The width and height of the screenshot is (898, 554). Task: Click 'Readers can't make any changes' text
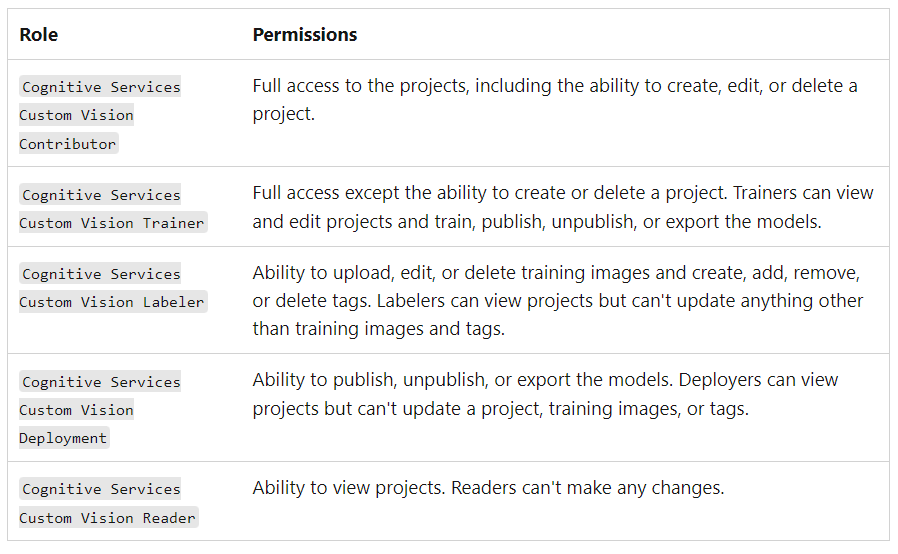point(588,488)
